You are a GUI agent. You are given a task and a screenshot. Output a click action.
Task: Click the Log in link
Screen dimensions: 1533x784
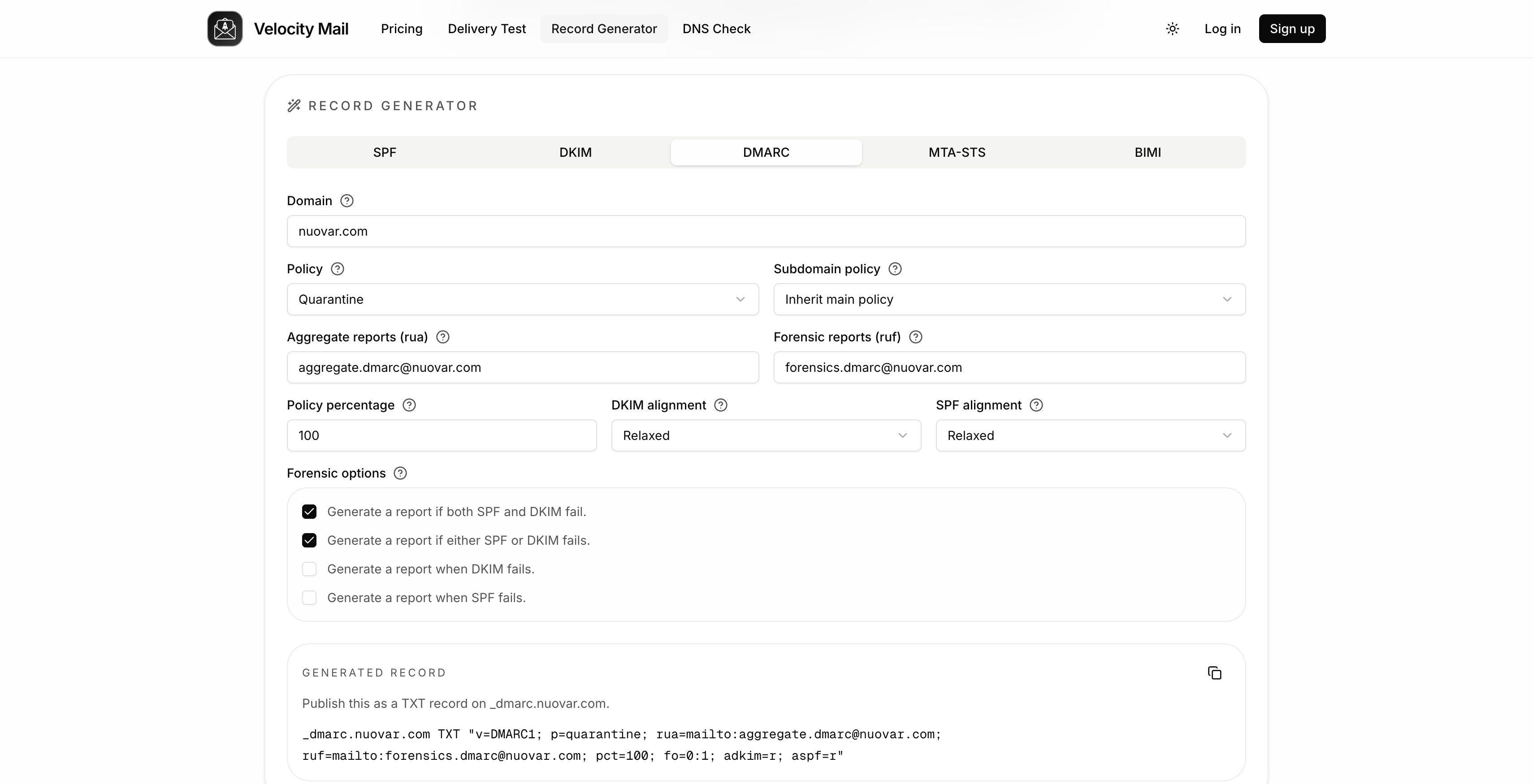1222,29
